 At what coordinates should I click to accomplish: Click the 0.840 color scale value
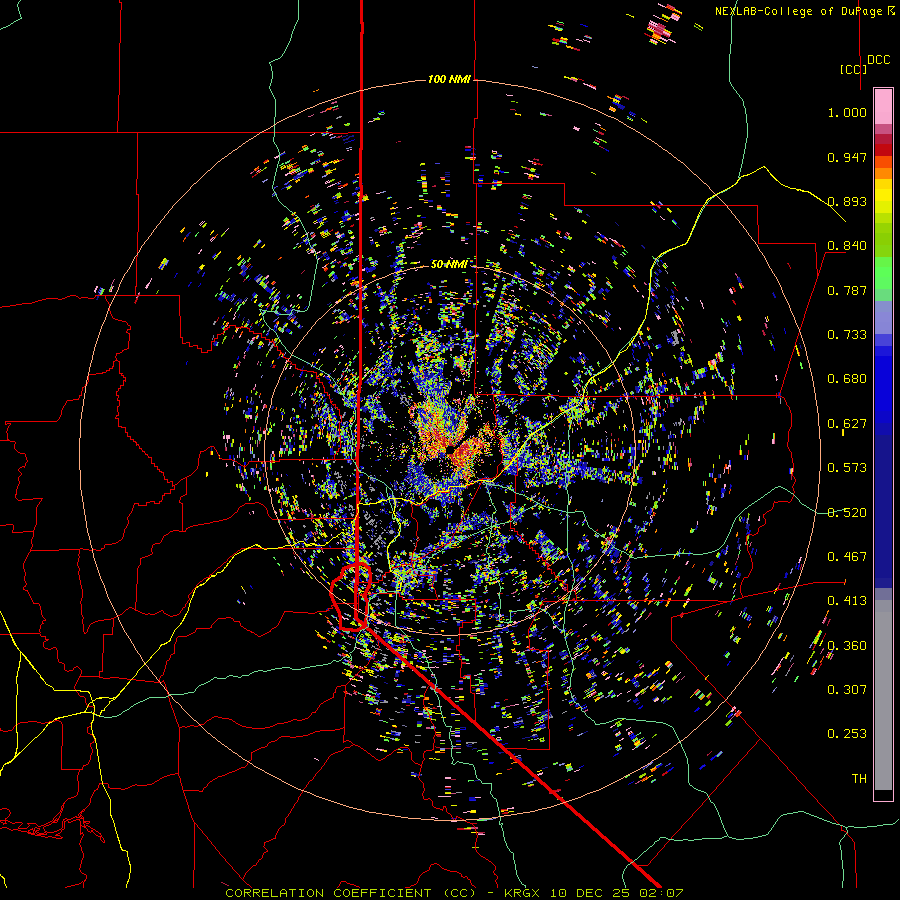847,246
